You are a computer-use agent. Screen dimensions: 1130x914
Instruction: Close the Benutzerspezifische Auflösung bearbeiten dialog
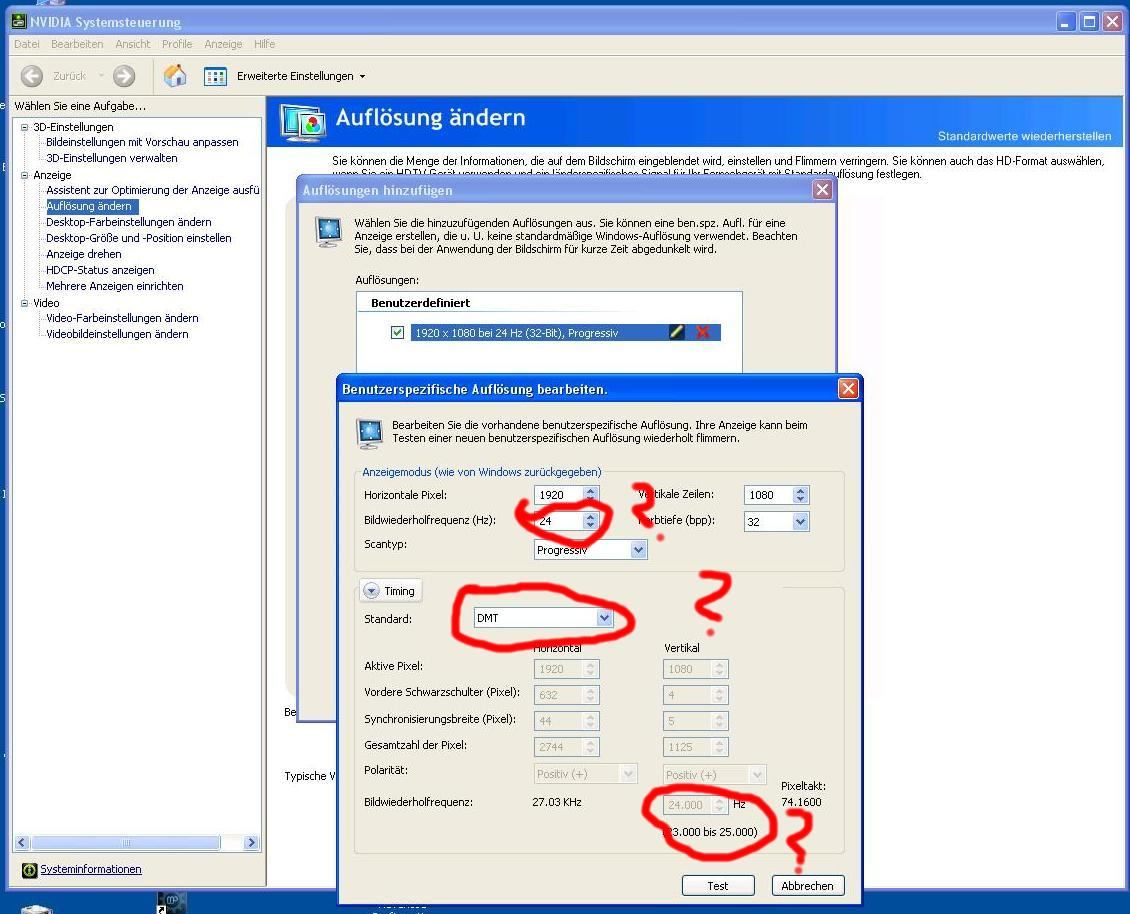click(848, 389)
